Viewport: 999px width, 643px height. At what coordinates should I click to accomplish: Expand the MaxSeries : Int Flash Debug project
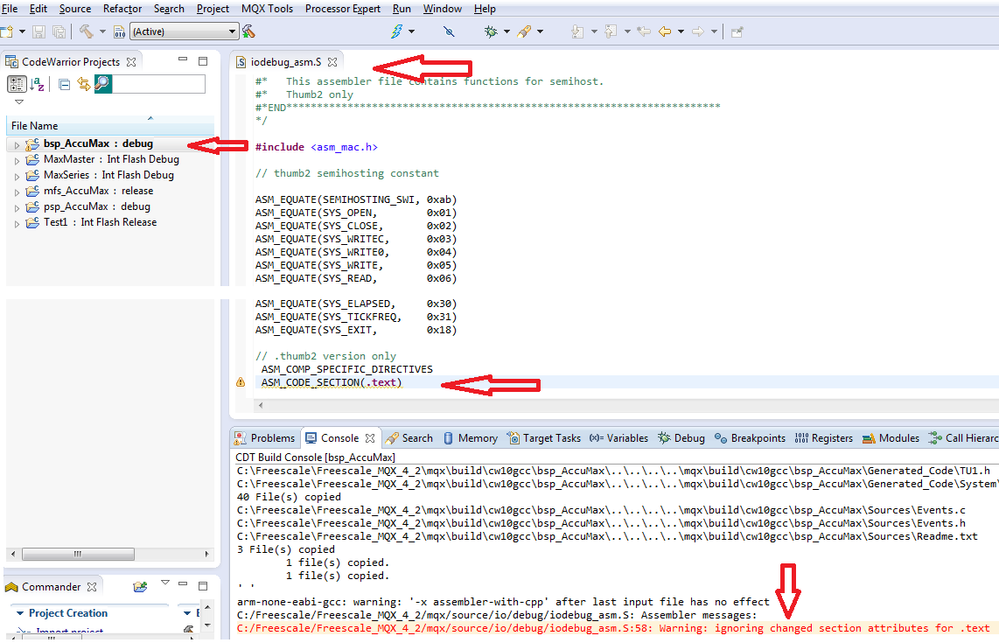17,177
